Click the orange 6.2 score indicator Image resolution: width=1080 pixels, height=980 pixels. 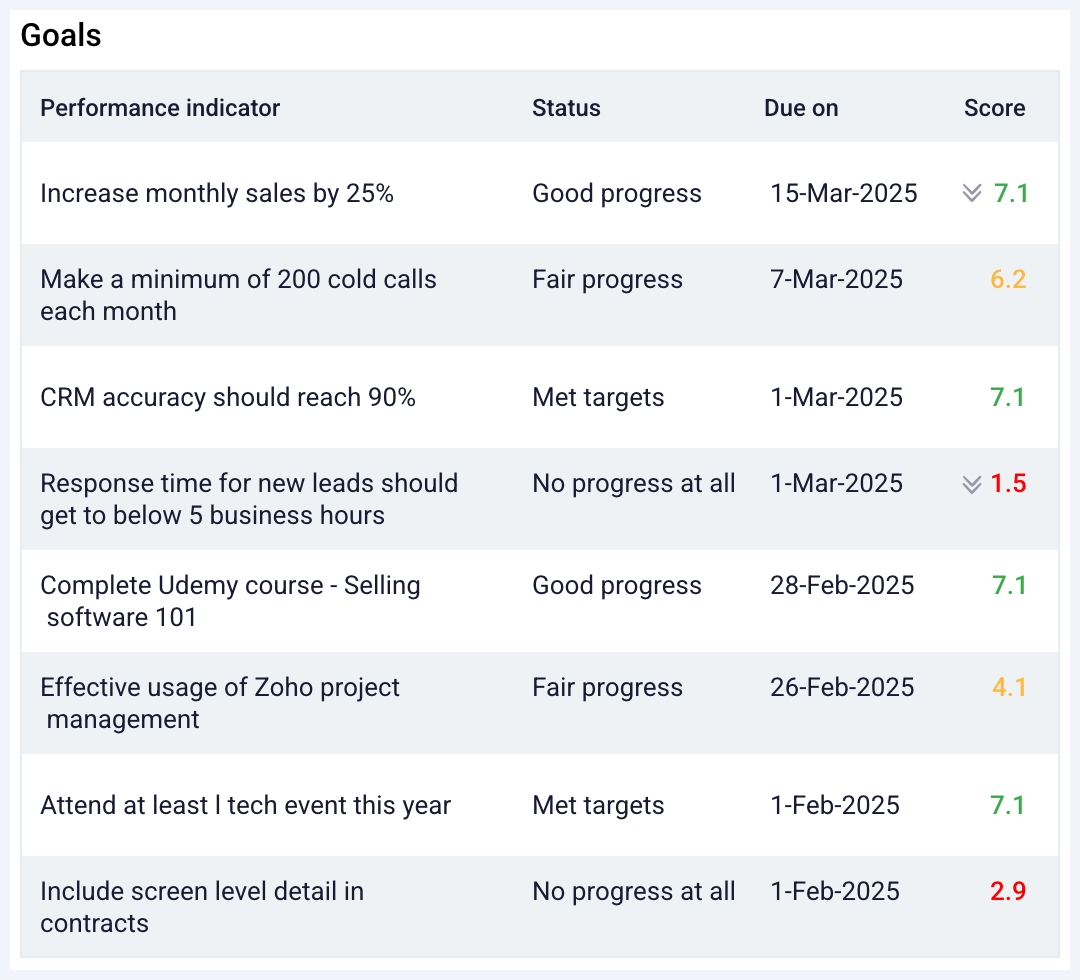1009,280
